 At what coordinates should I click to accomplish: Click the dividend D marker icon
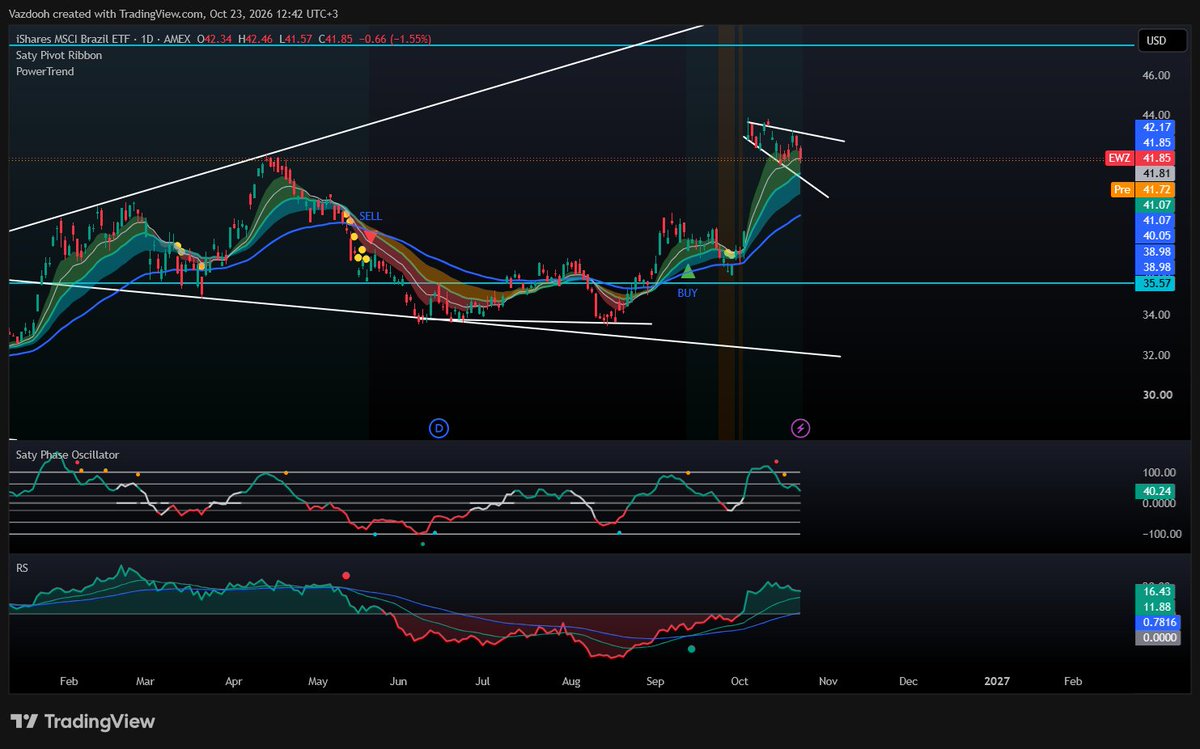pyautogui.click(x=439, y=429)
